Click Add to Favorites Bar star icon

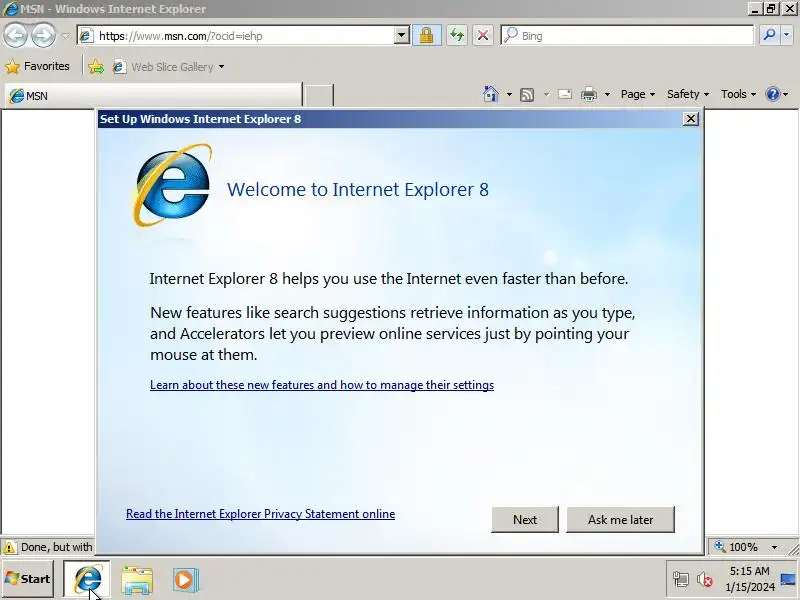click(96, 67)
